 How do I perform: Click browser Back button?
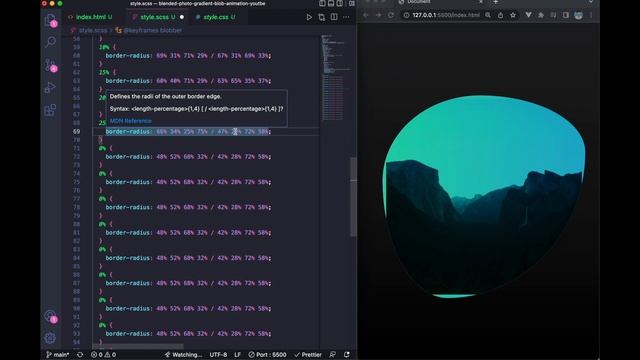366,15
